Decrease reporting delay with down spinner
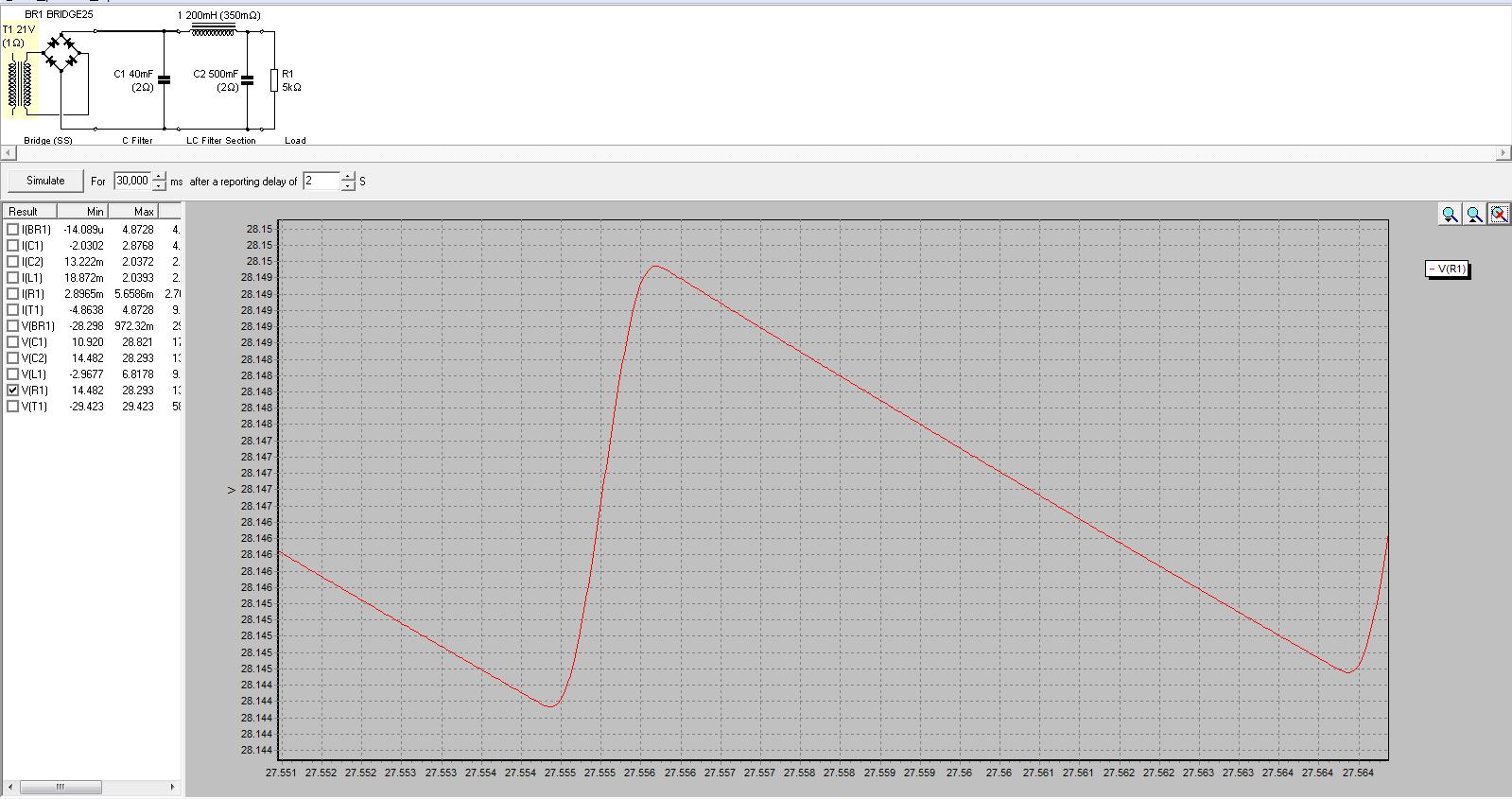The height and width of the screenshot is (799, 1512). pos(348,185)
